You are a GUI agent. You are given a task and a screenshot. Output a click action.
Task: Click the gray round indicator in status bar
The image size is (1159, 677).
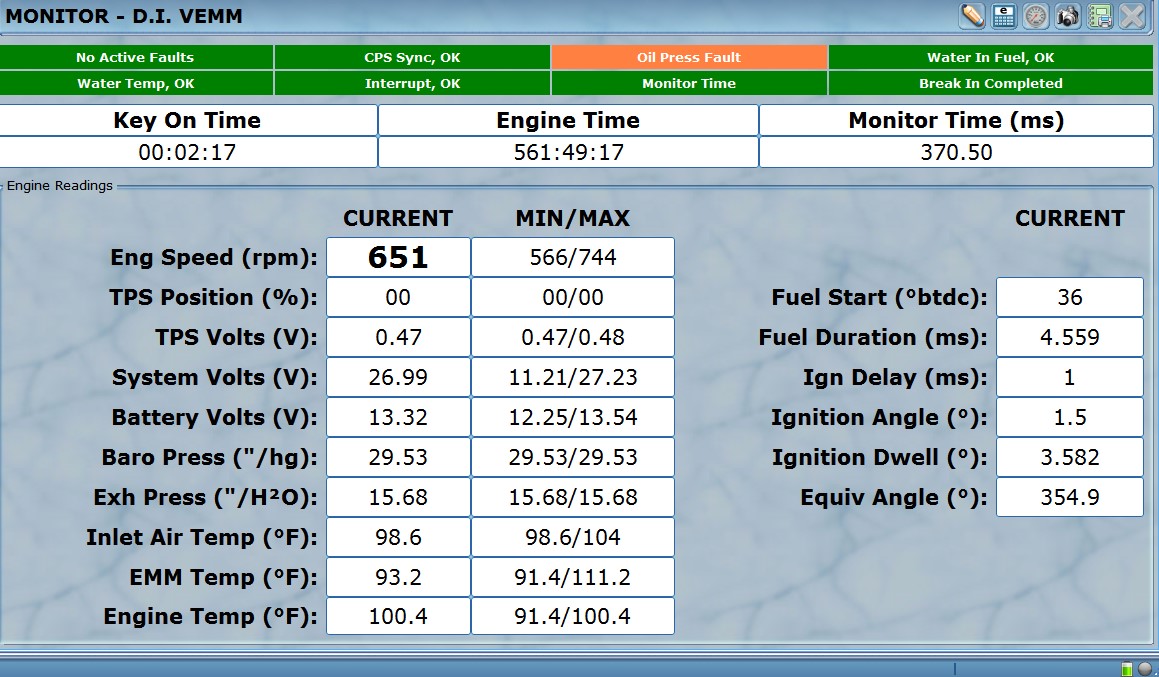[x=1145, y=669]
